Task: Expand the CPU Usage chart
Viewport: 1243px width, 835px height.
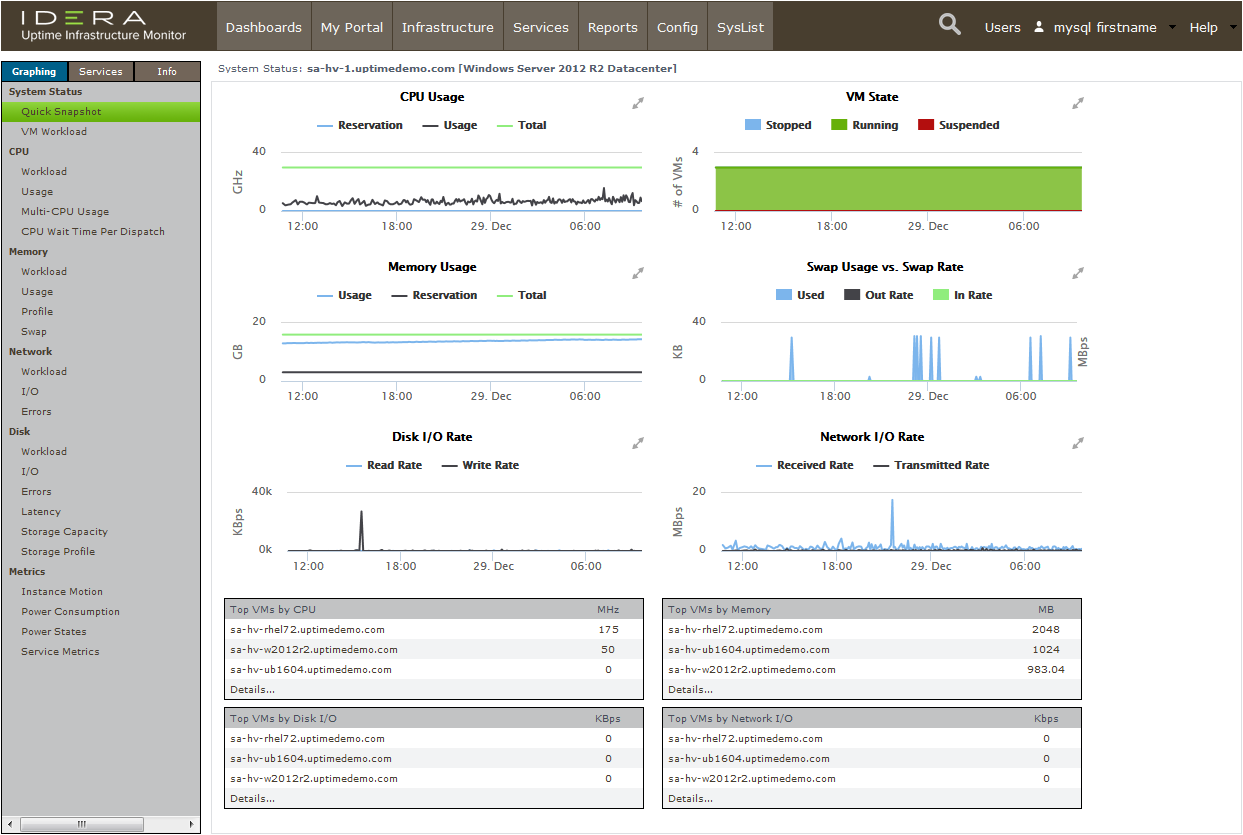Action: [638, 103]
